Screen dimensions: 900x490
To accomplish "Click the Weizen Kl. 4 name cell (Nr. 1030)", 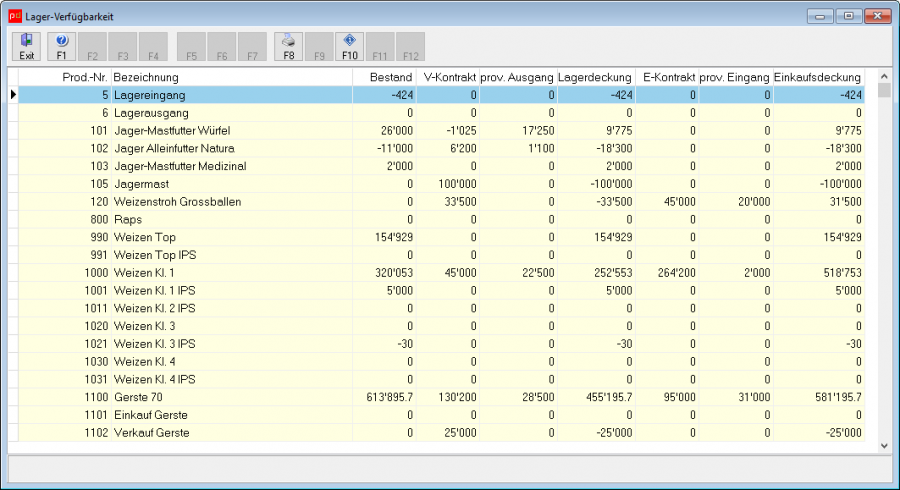I will click(231, 361).
